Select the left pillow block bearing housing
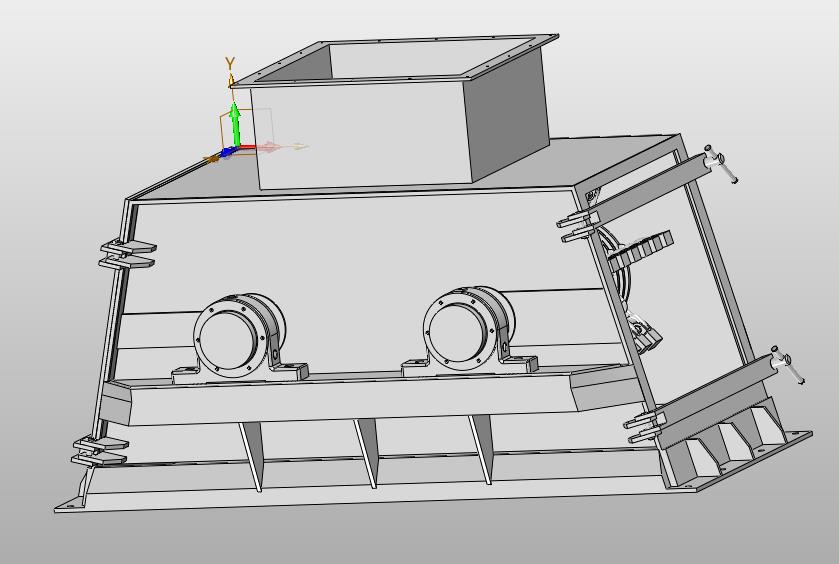The height and width of the screenshot is (564, 839). click(x=240, y=338)
